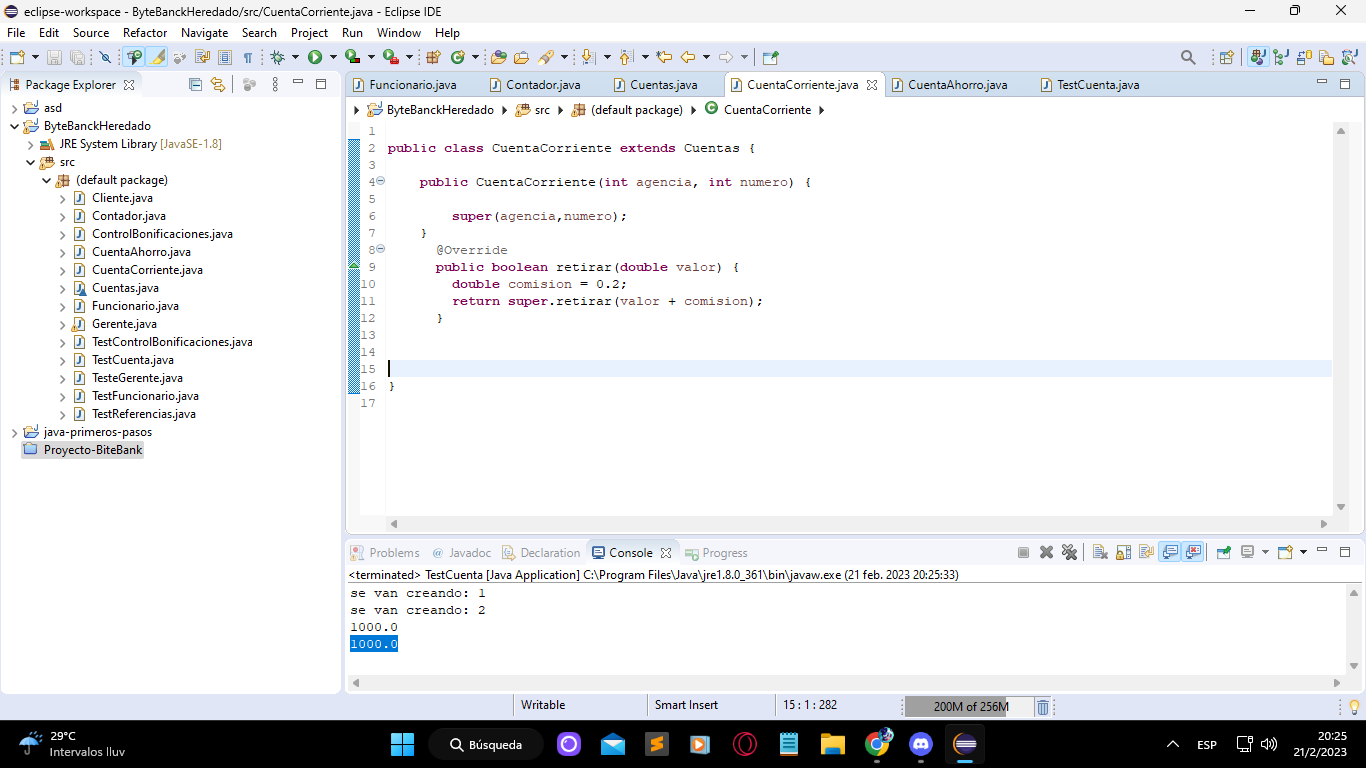Click the taskbar Búsqueda search box
1366x768 pixels.
coord(486,744)
